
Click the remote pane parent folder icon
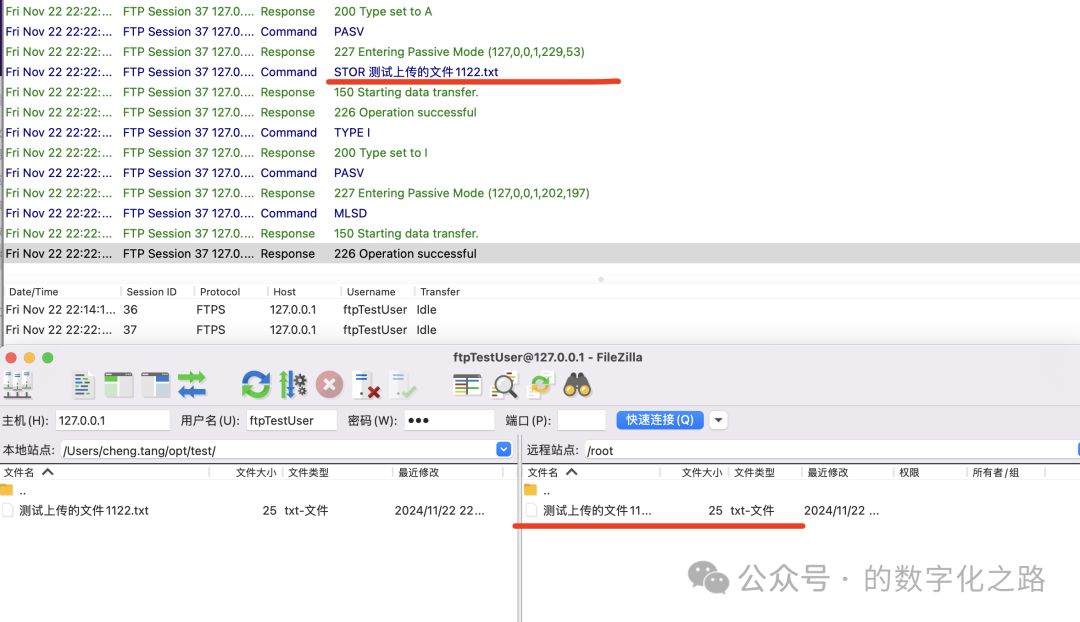point(530,490)
